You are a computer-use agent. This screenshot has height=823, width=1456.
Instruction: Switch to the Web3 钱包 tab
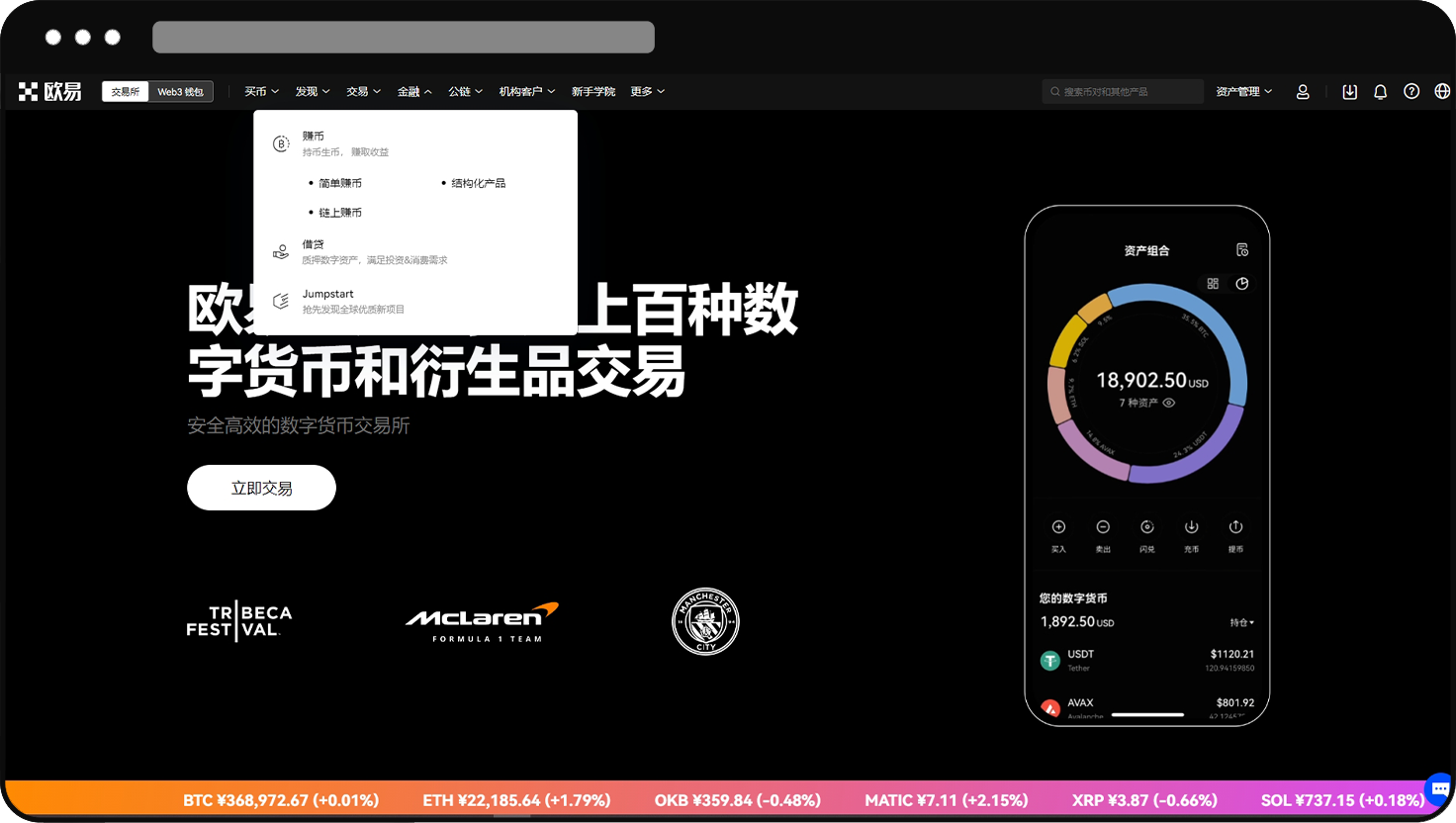pyautogui.click(x=180, y=91)
